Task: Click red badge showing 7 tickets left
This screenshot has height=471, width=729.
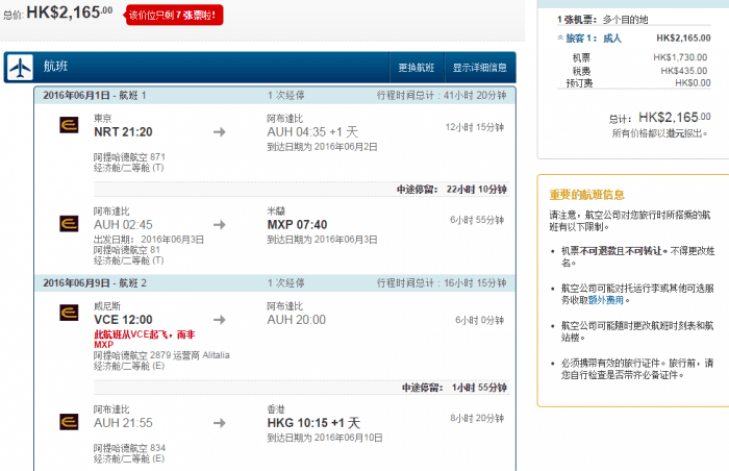Action: (x=173, y=15)
